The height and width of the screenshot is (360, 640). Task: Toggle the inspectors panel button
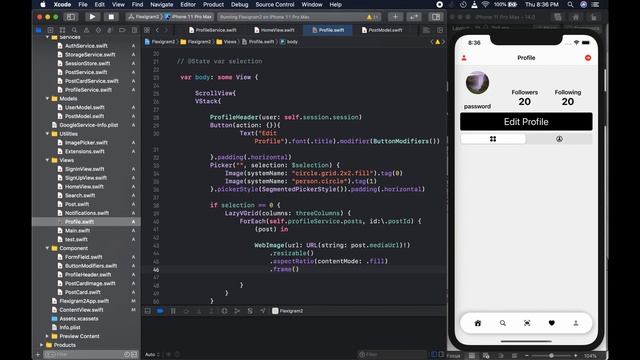click(436, 17)
